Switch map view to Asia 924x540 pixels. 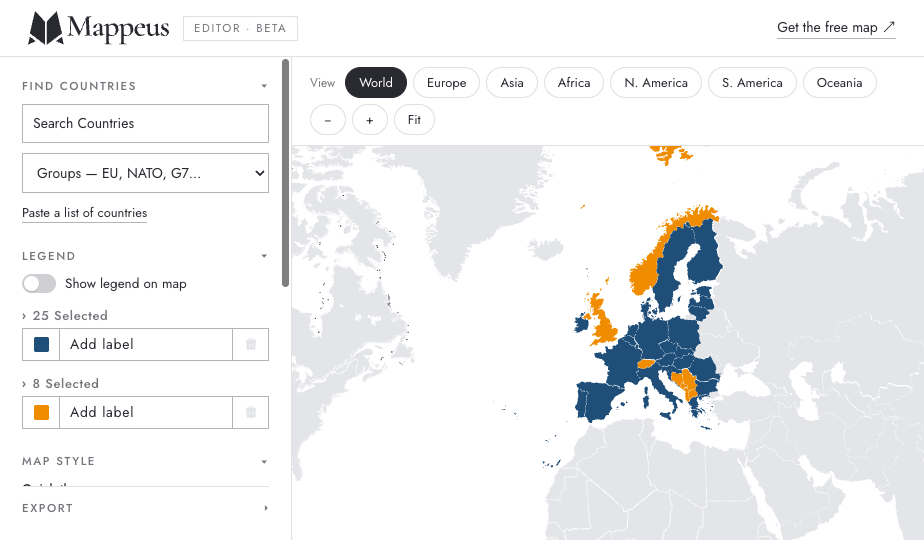512,83
